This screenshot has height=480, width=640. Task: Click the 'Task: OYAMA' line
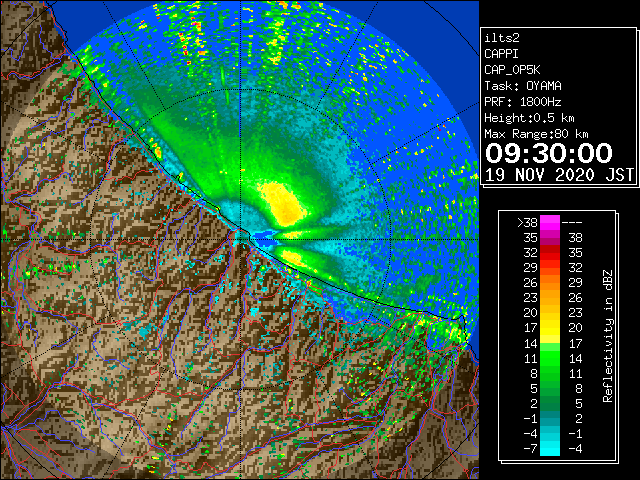[523, 86]
